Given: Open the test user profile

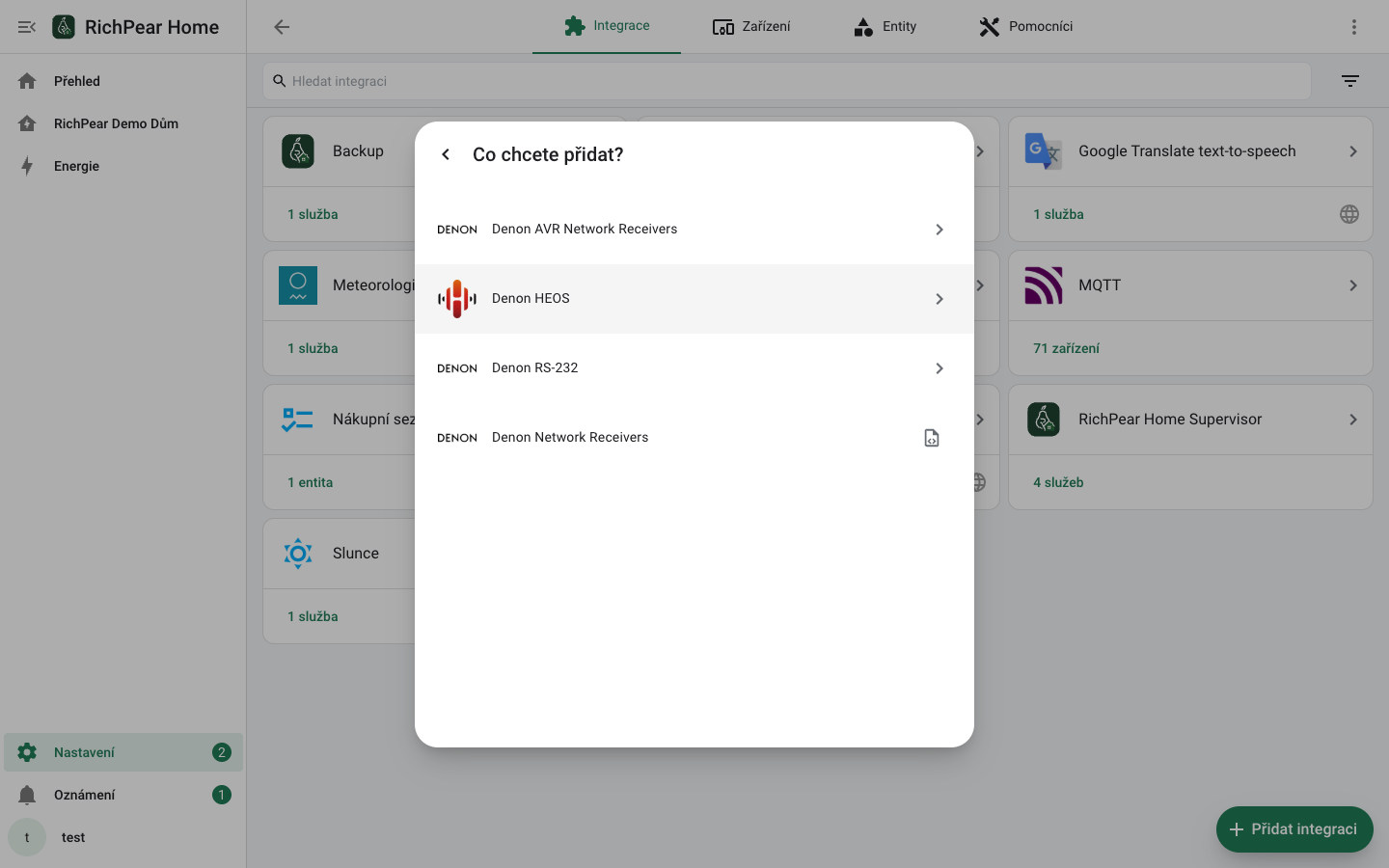Looking at the screenshot, I should point(123,837).
